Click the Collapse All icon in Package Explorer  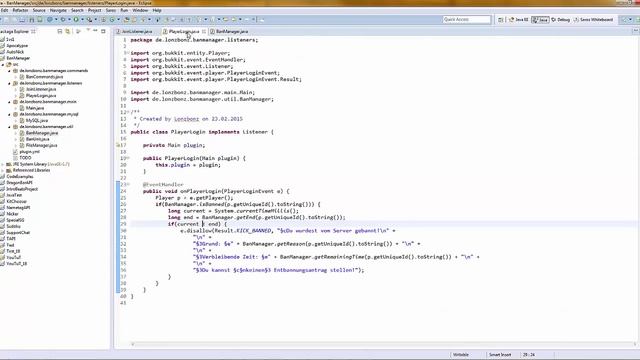60,31
